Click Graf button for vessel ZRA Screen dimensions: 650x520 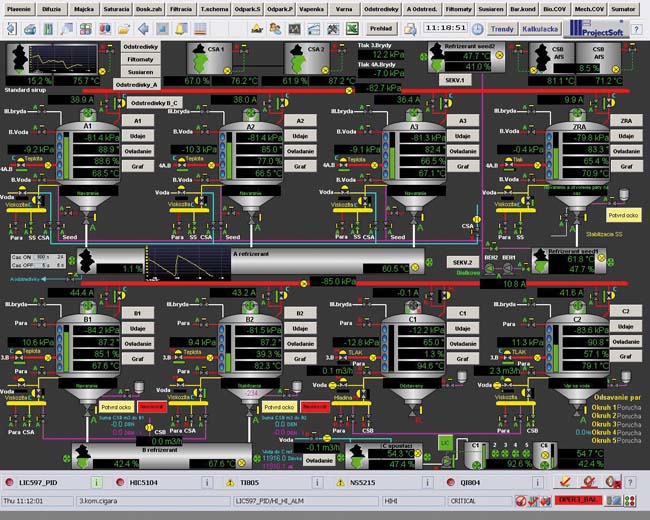click(626, 166)
